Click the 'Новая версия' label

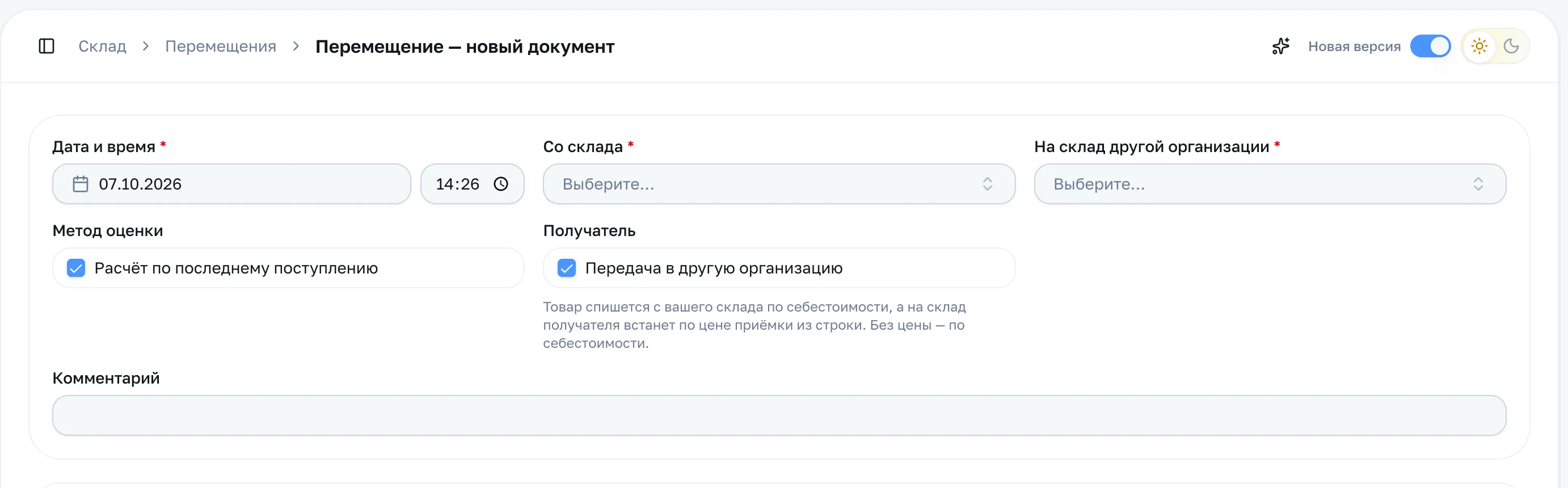(1354, 46)
